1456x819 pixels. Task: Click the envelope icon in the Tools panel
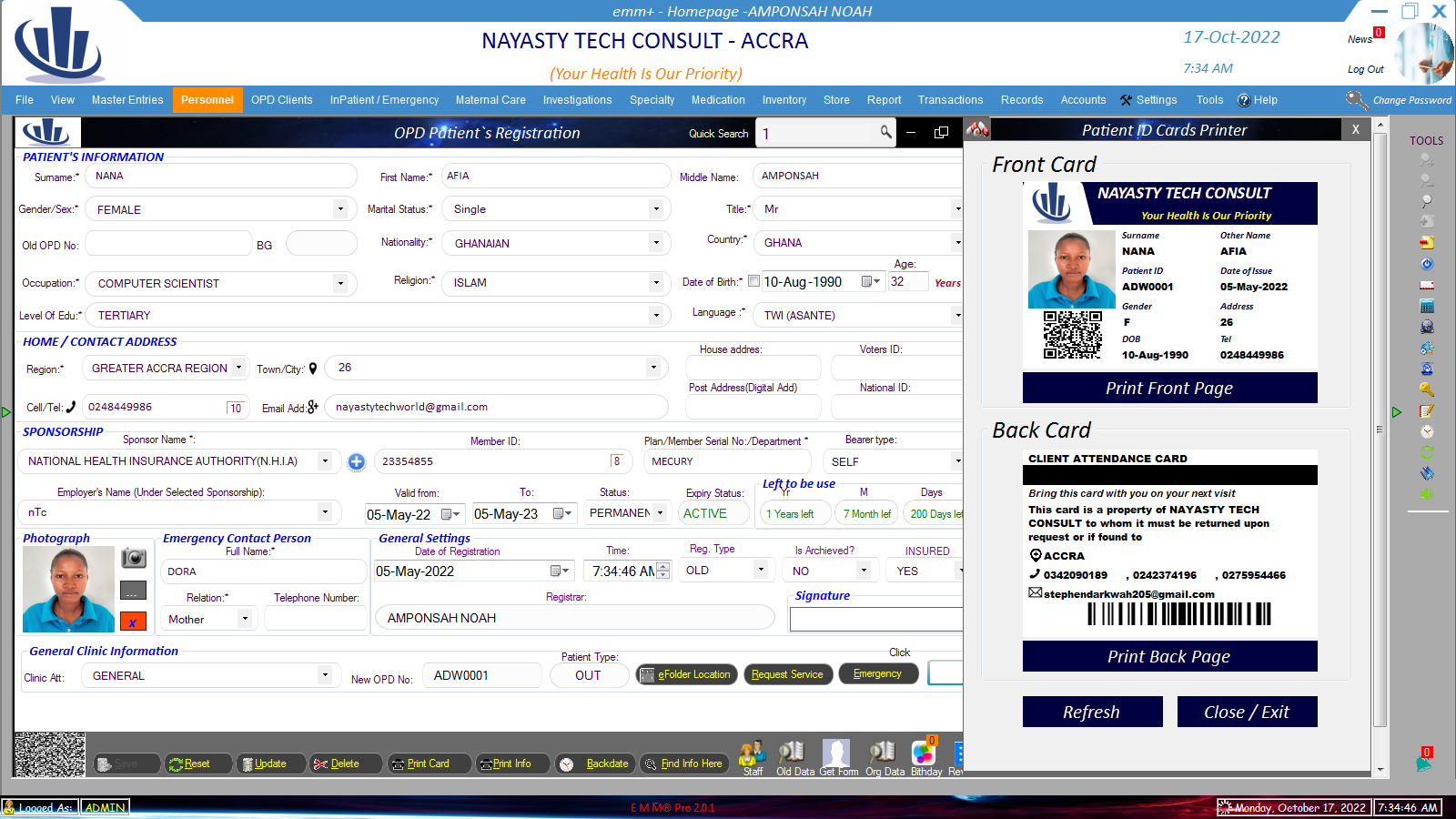[x=1427, y=285]
